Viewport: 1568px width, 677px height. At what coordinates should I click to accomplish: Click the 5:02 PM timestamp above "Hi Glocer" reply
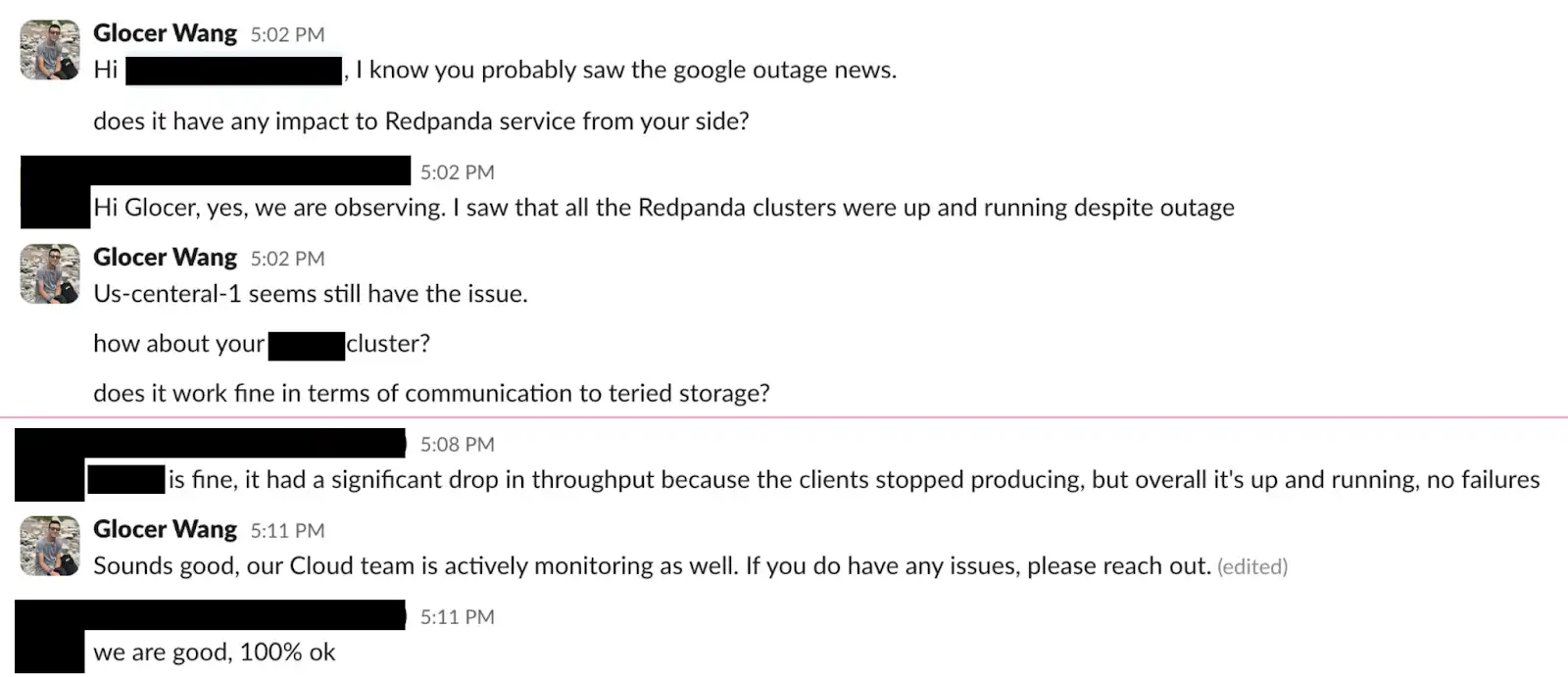(458, 172)
